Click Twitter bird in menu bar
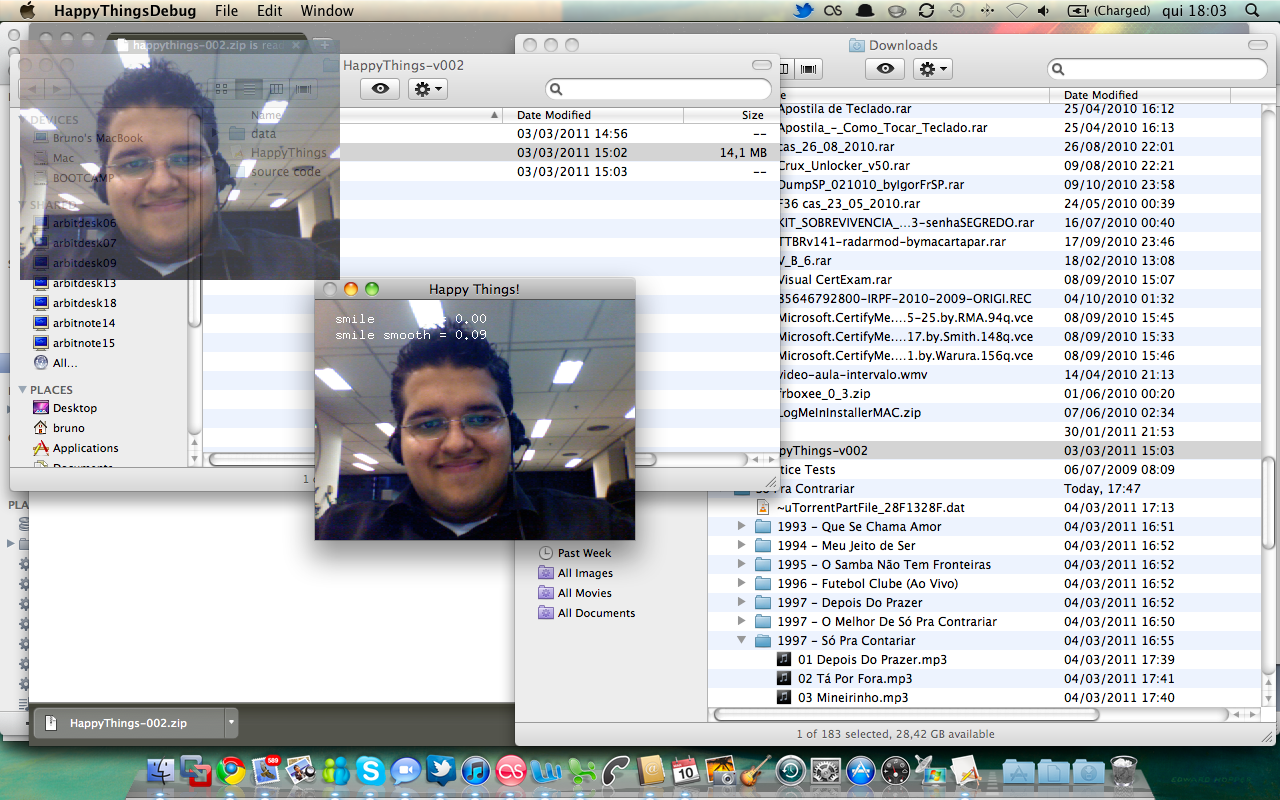Image resolution: width=1280 pixels, height=800 pixels. pos(803,11)
